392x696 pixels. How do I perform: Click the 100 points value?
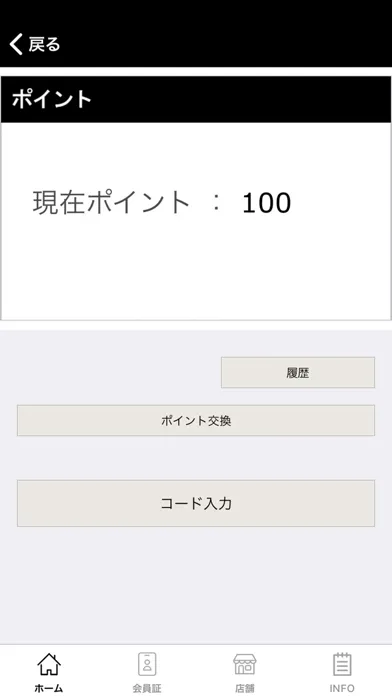tap(266, 203)
